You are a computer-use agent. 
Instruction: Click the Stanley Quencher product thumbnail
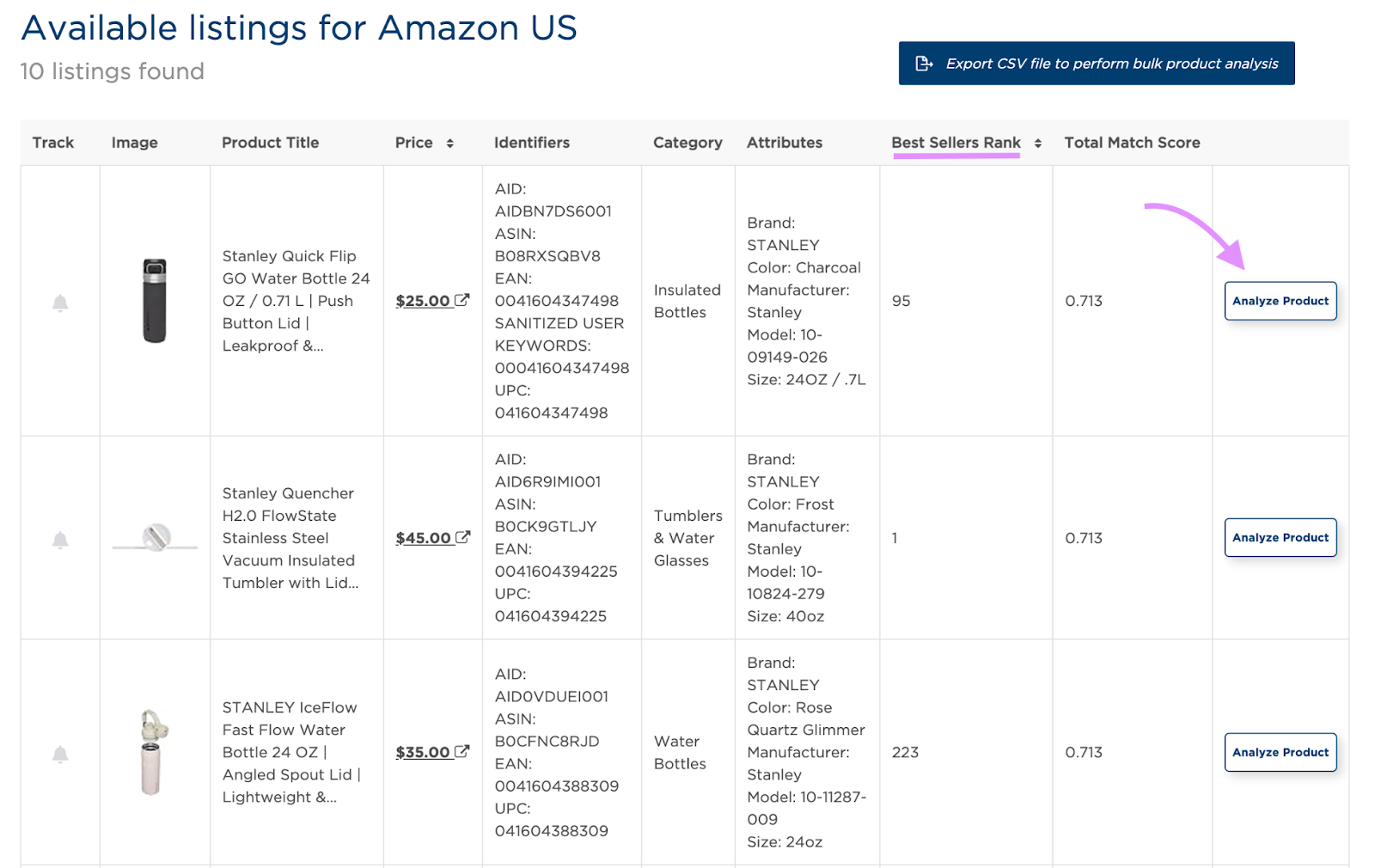155,539
